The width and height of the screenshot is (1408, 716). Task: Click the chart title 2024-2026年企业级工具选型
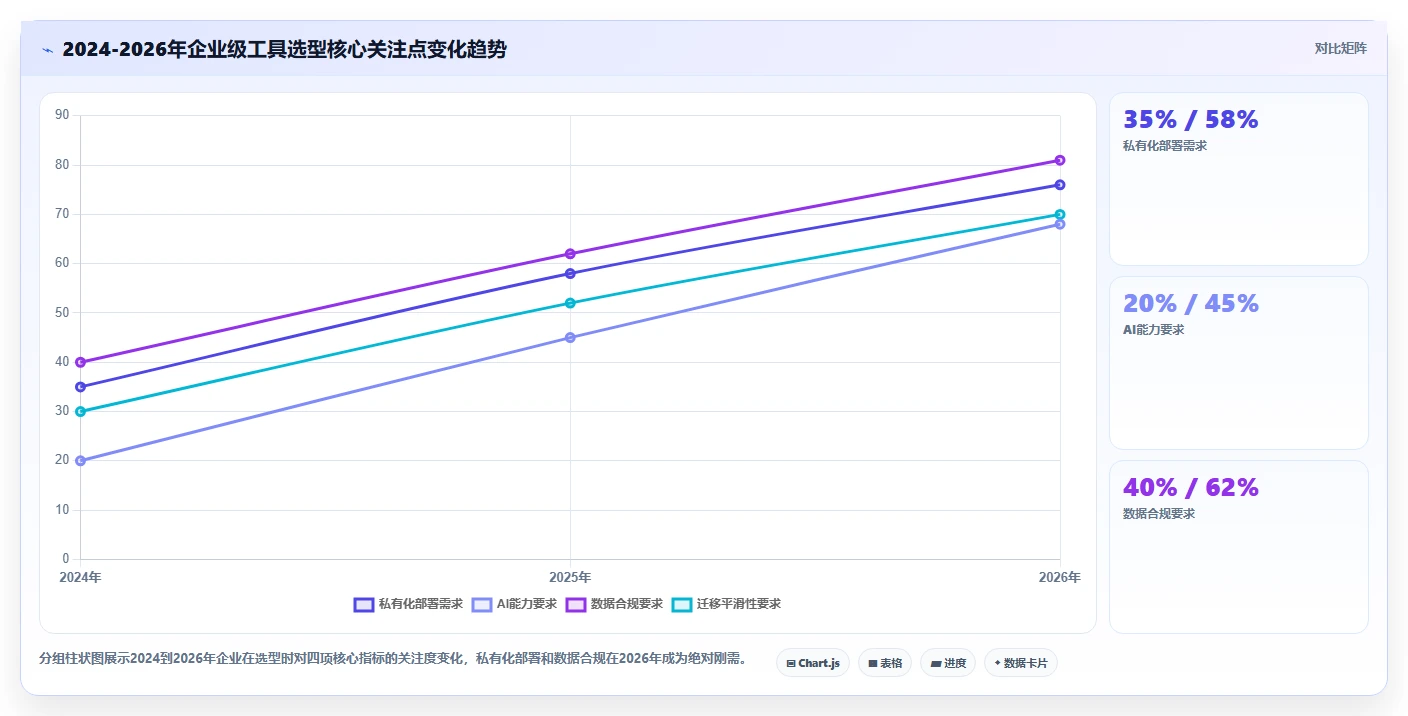pos(284,49)
